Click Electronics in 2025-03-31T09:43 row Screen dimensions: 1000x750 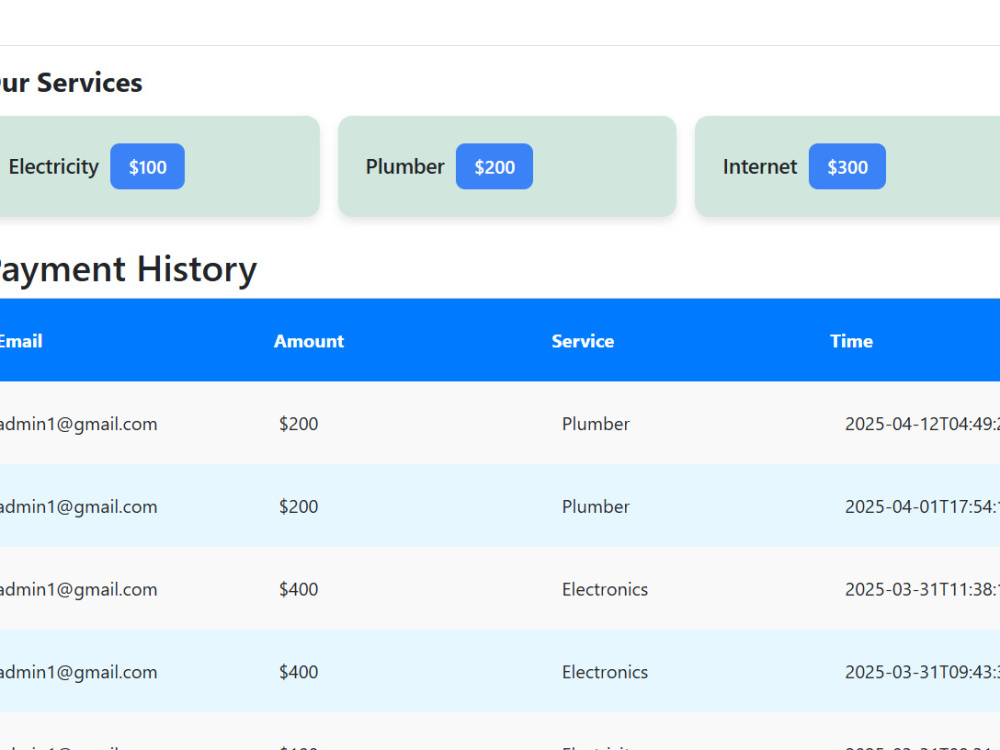coord(605,672)
